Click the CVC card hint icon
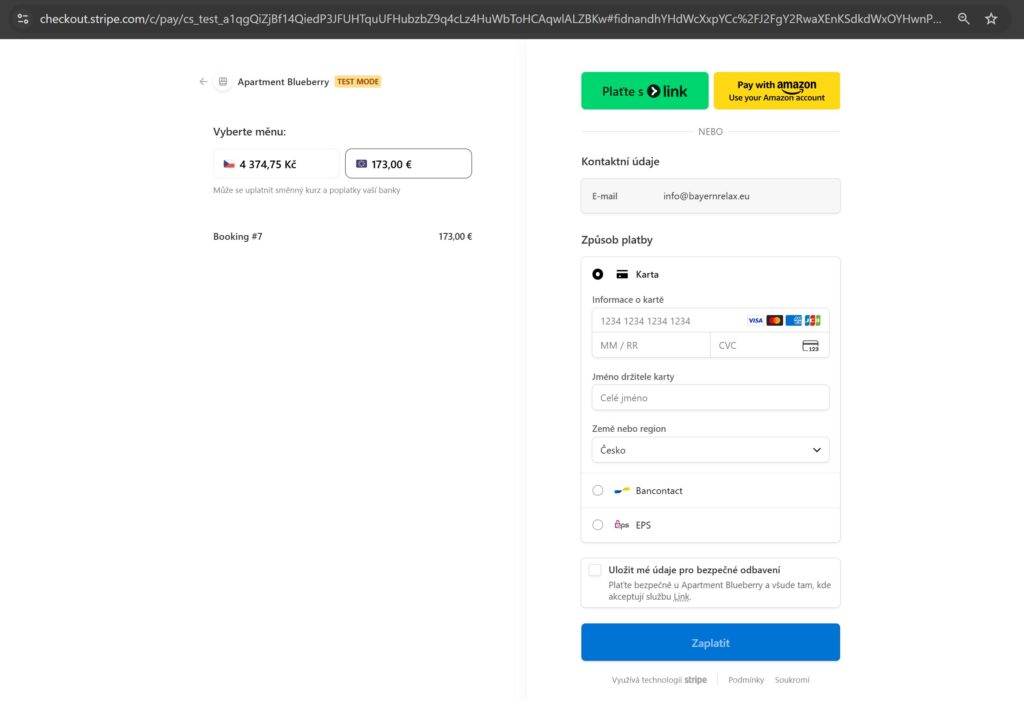The height and width of the screenshot is (701, 1024). click(810, 345)
